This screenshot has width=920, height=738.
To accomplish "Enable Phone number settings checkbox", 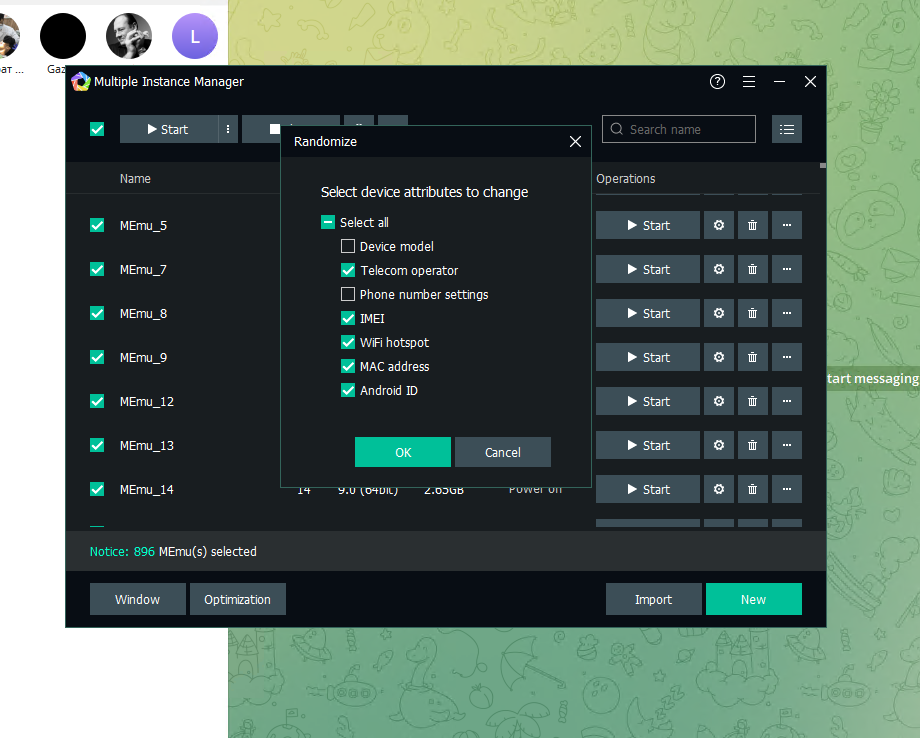I will point(348,294).
